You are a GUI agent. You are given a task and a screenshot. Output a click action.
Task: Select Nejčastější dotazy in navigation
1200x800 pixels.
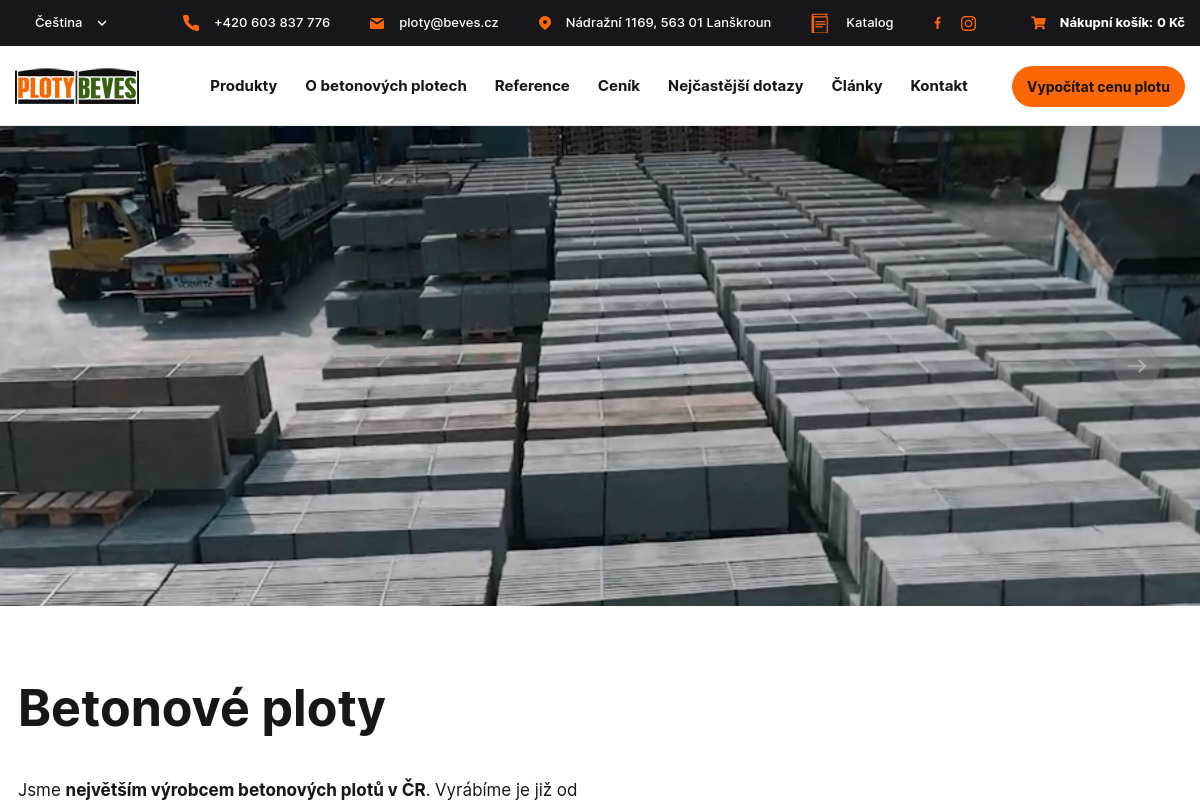[x=735, y=86]
